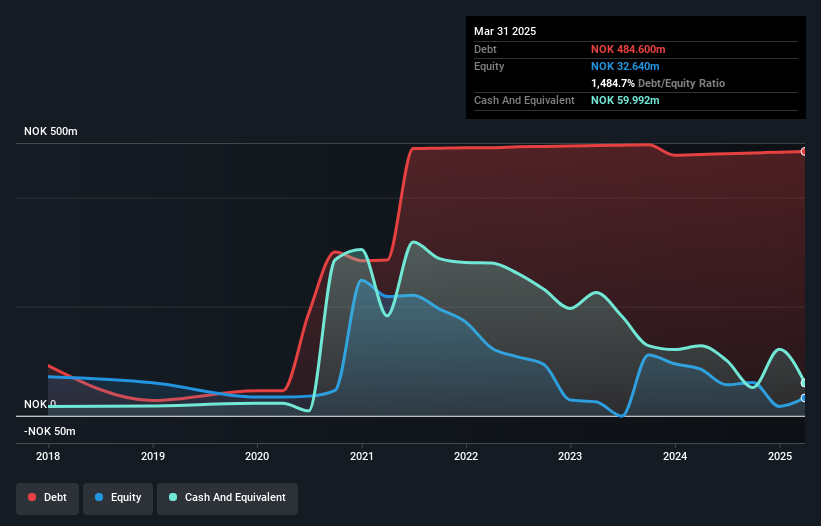Click the Equity label in tooltip
Viewport: 821px width, 526px height.
pyautogui.click(x=489, y=66)
